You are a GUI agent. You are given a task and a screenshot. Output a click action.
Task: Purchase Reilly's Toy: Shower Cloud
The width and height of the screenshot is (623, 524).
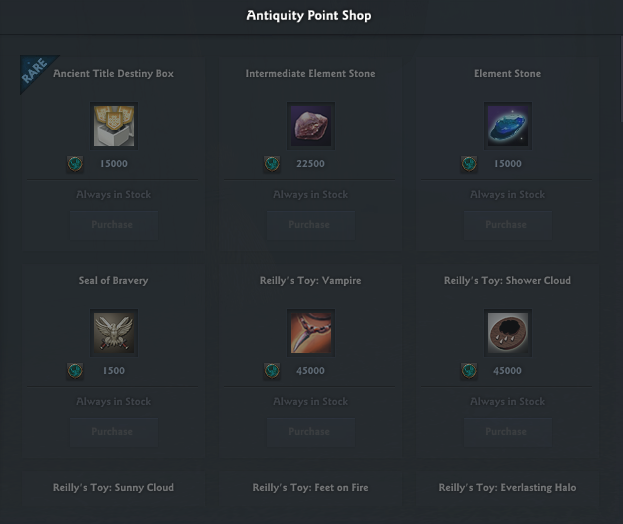(507, 432)
